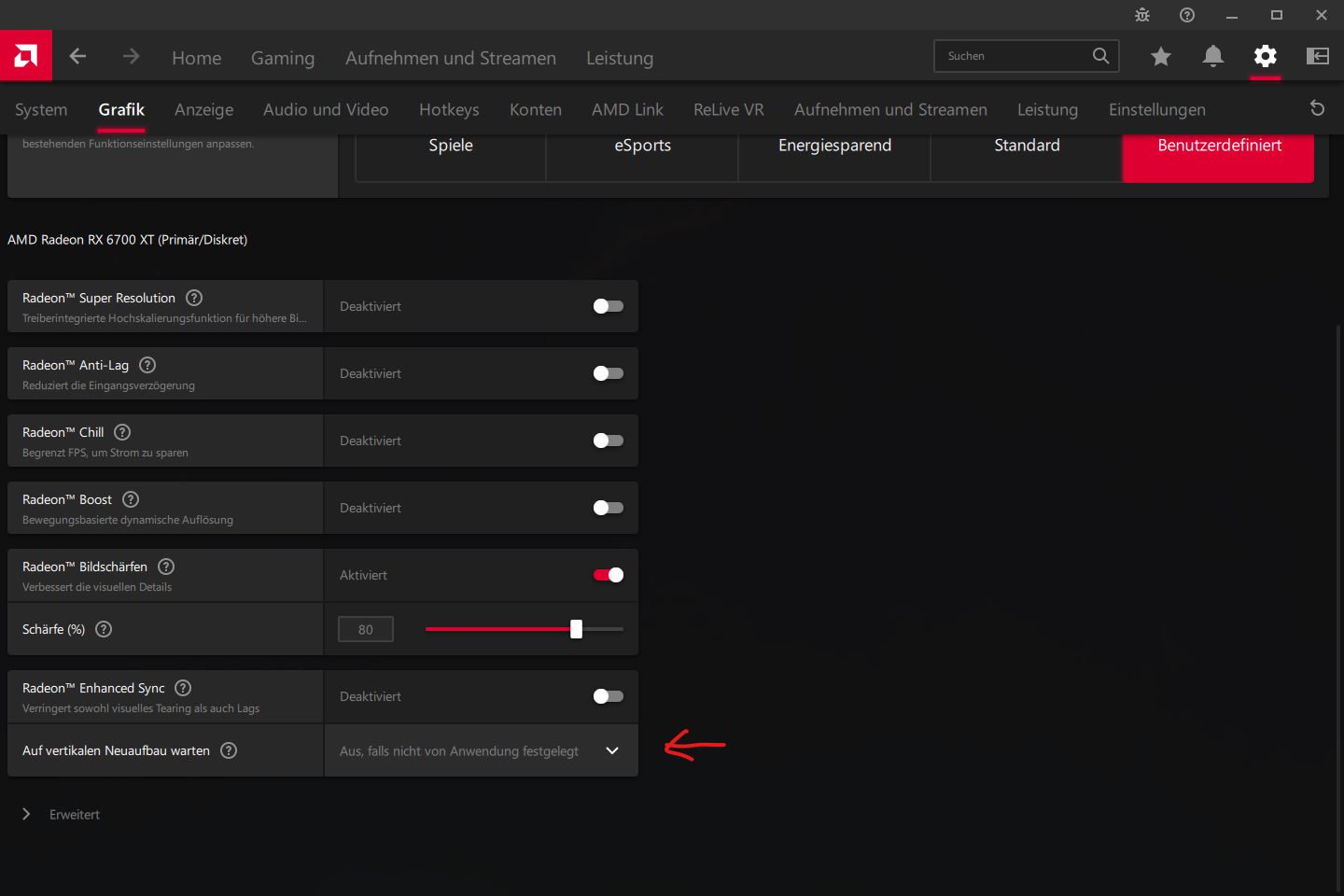Viewport: 1344px width, 896px height.
Task: Enable Radeon Boost toggle
Action: click(x=609, y=508)
